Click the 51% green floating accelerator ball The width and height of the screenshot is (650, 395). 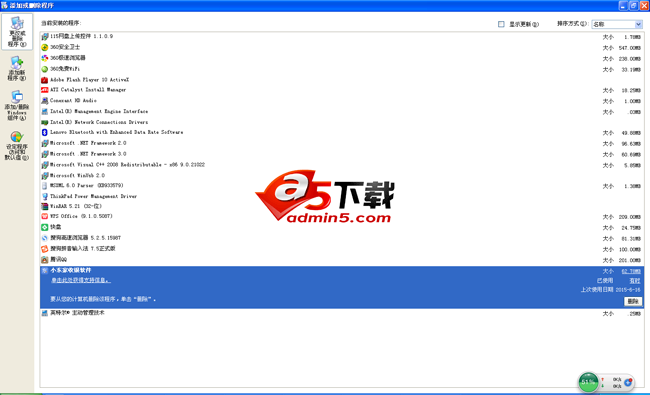coord(589,382)
